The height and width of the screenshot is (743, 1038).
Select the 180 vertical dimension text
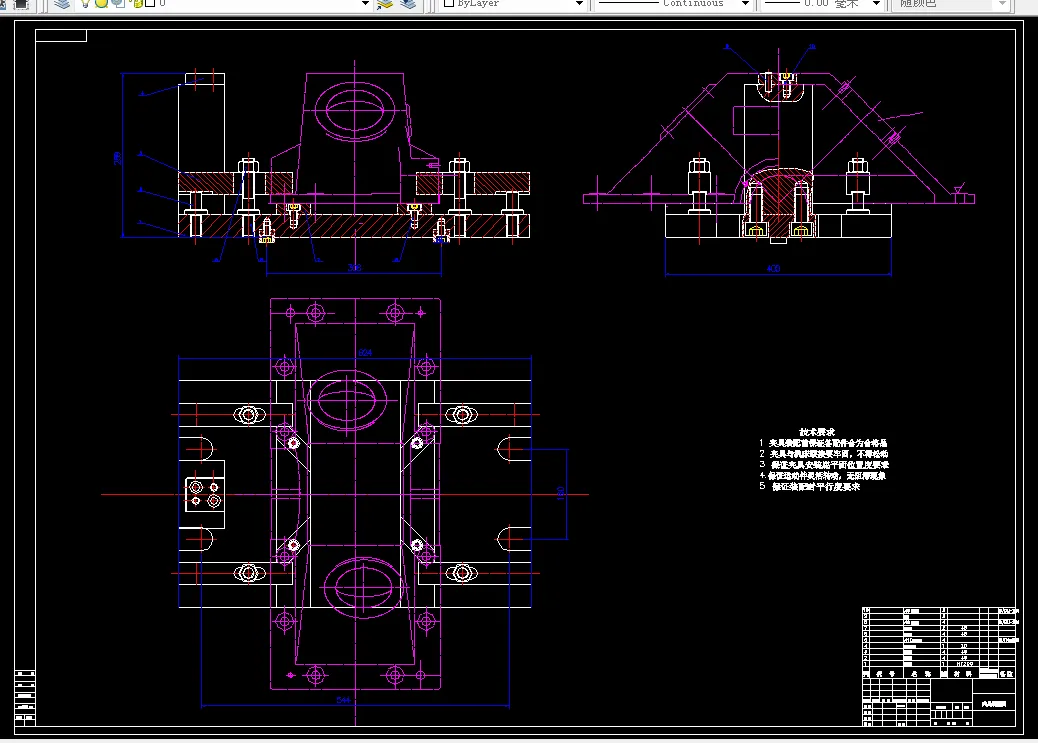[561, 493]
